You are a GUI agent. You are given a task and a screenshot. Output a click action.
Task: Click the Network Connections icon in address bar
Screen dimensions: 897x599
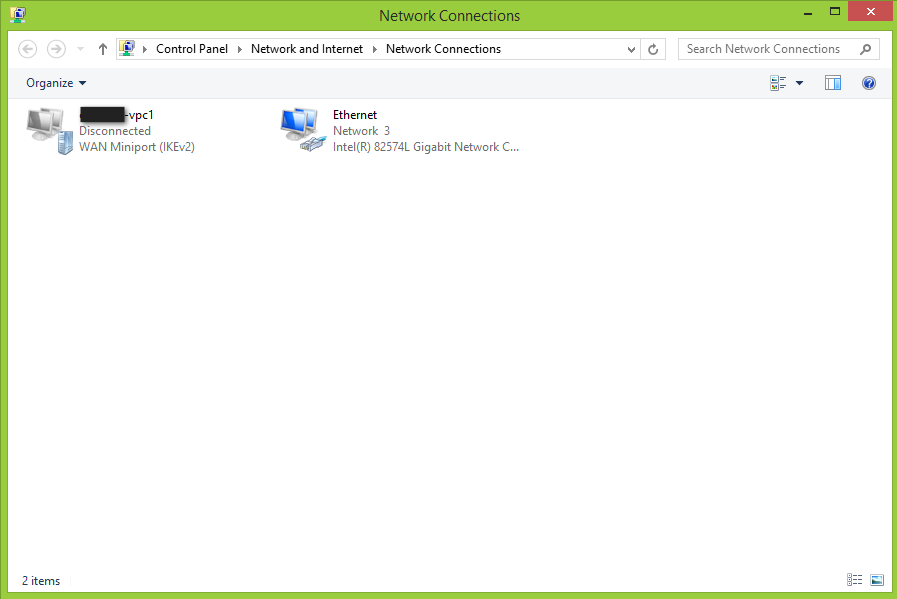(126, 48)
